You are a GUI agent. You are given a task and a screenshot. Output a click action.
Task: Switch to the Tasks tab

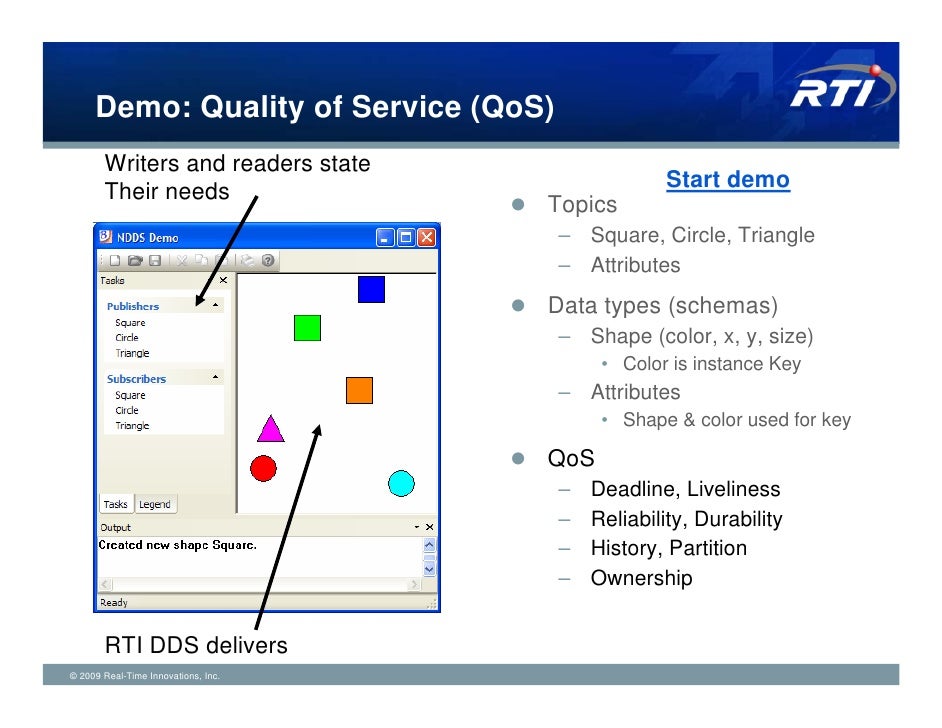click(115, 504)
